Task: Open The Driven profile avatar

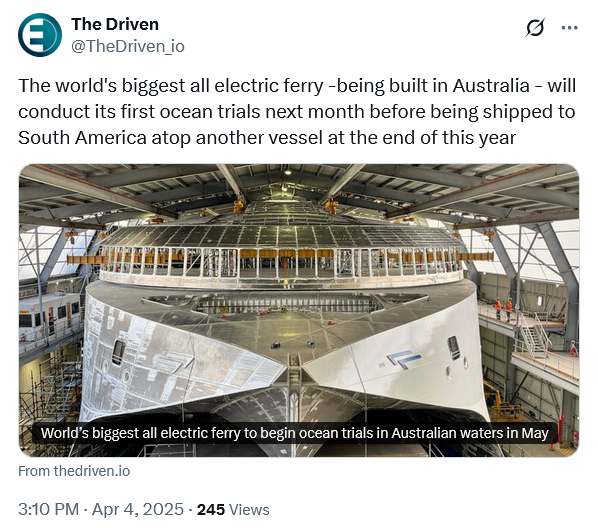Action: coord(40,35)
